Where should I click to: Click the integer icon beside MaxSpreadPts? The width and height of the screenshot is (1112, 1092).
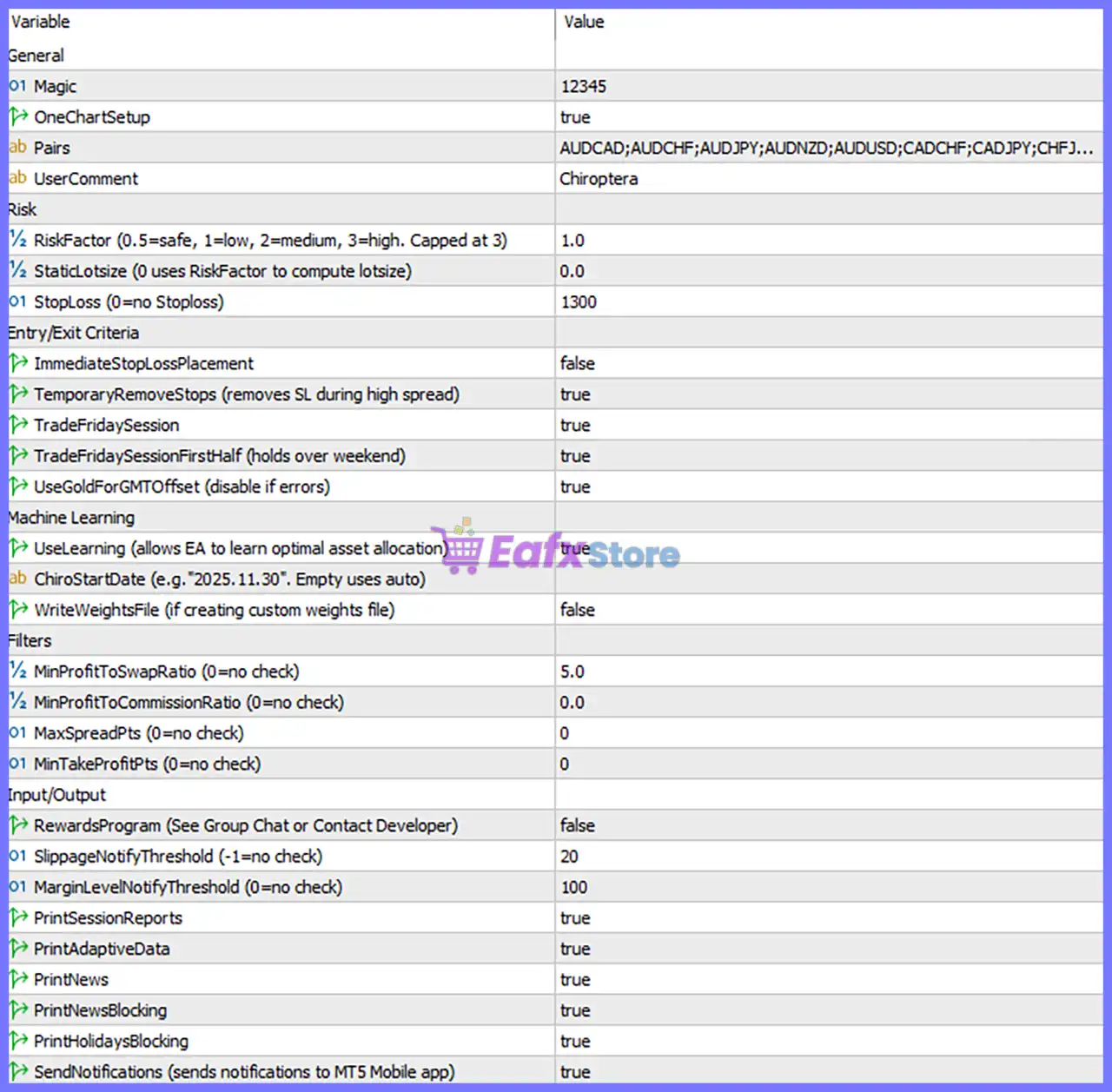pos(17,732)
